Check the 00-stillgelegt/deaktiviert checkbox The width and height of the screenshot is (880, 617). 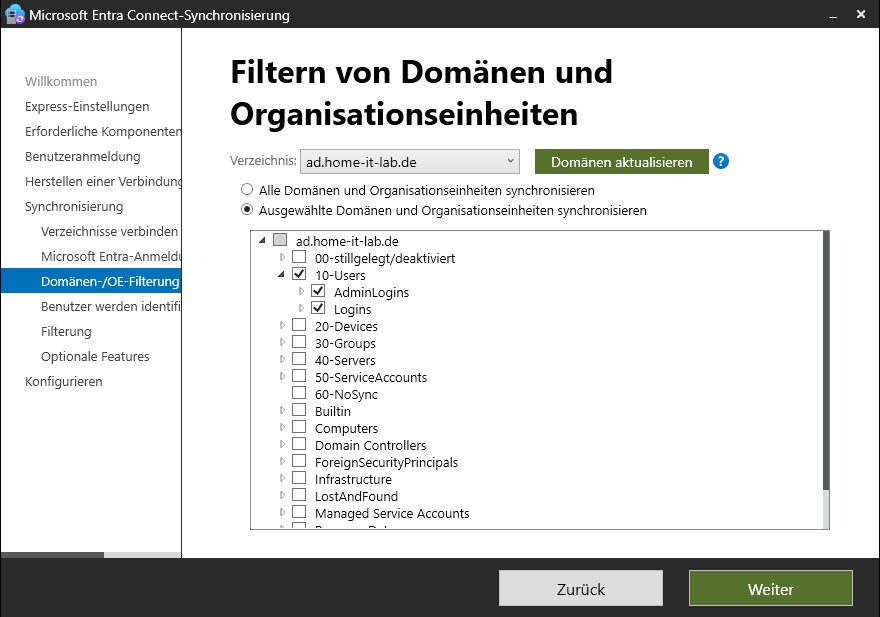[299, 257]
